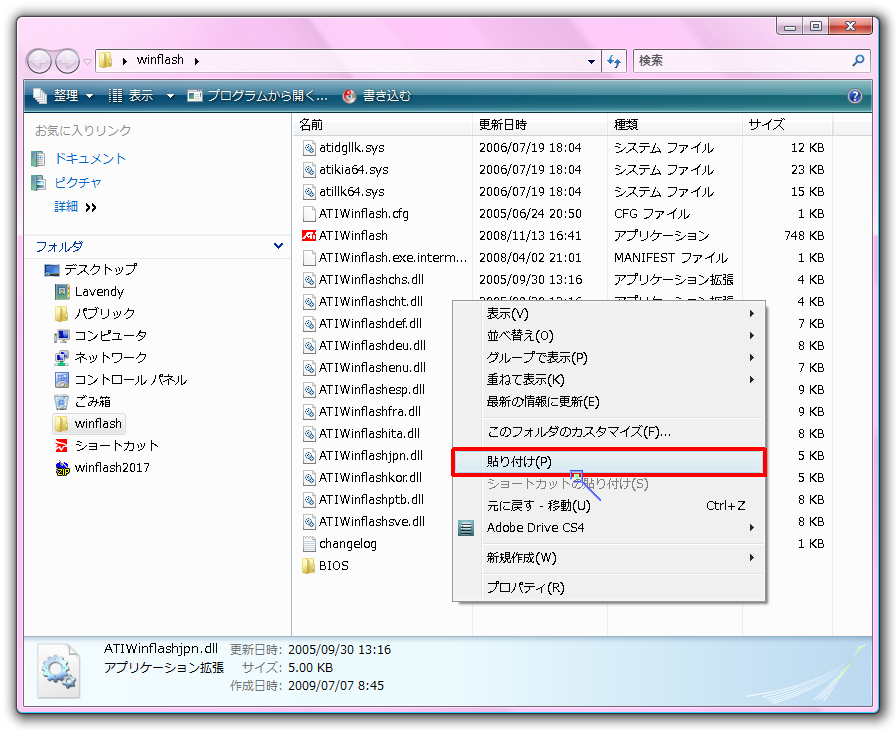
Task: Open the ピクチャ favorite link
Action: pyautogui.click(x=78, y=182)
